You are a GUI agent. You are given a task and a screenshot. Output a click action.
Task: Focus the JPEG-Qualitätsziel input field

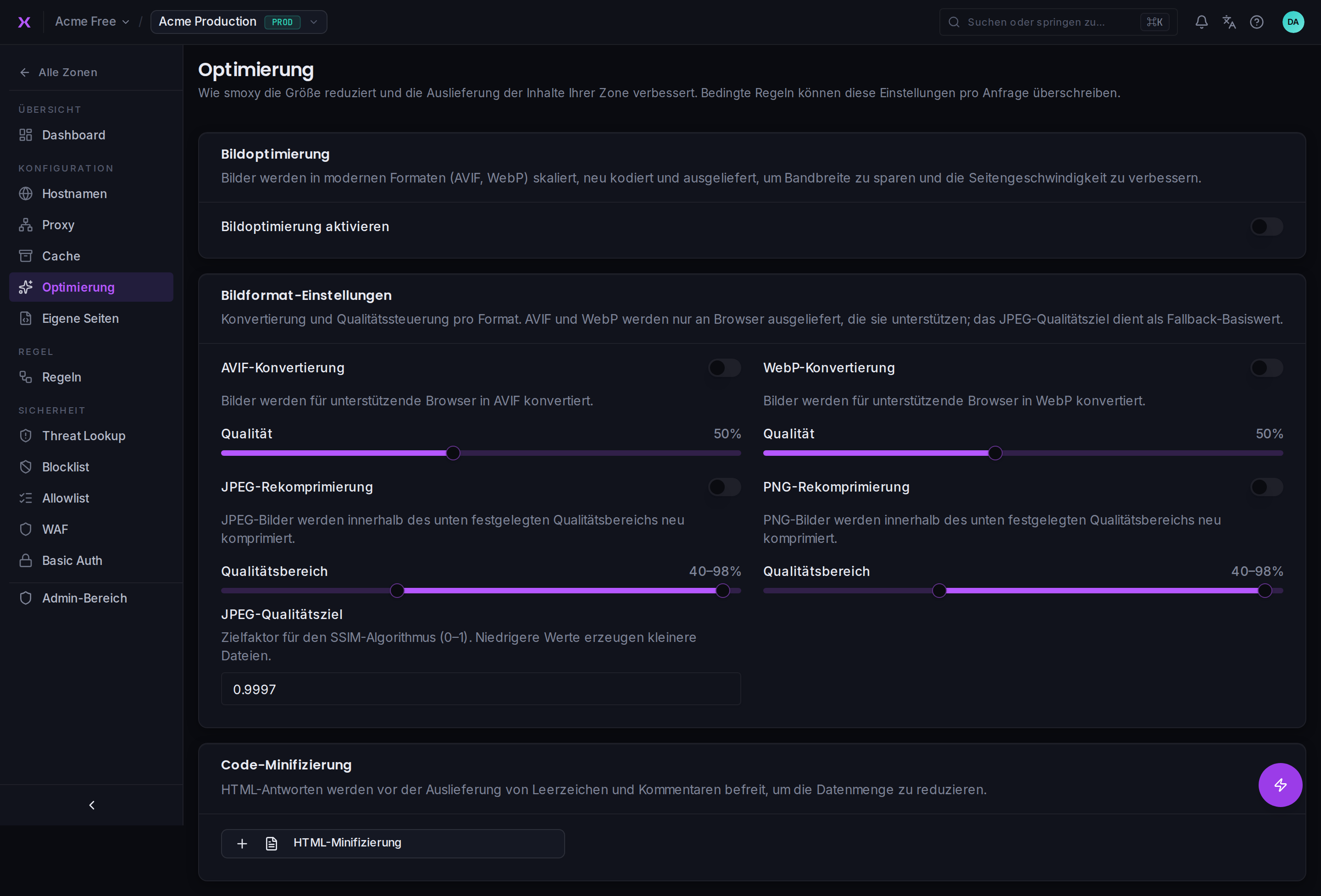[481, 689]
